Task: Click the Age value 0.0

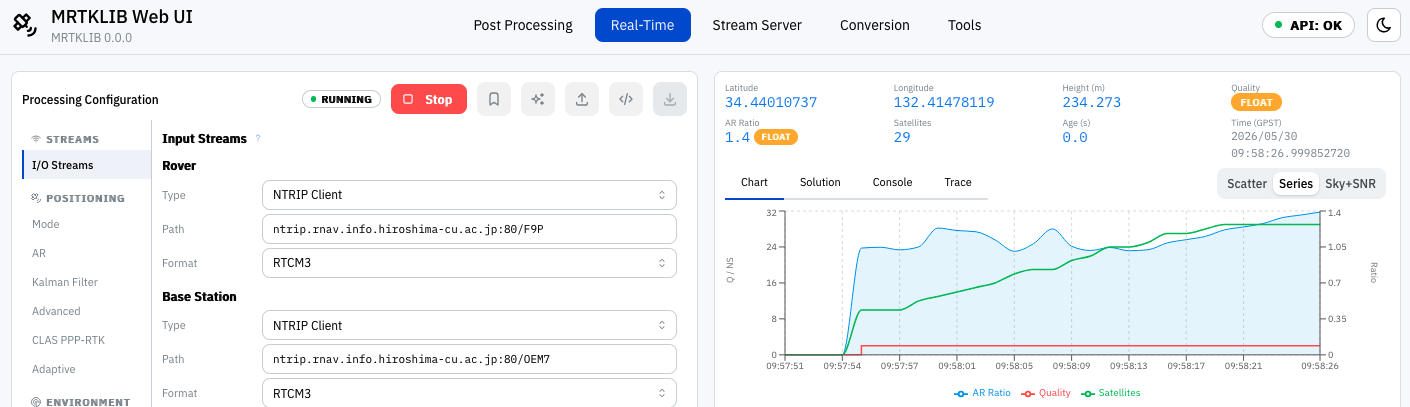Action: 1075,137
